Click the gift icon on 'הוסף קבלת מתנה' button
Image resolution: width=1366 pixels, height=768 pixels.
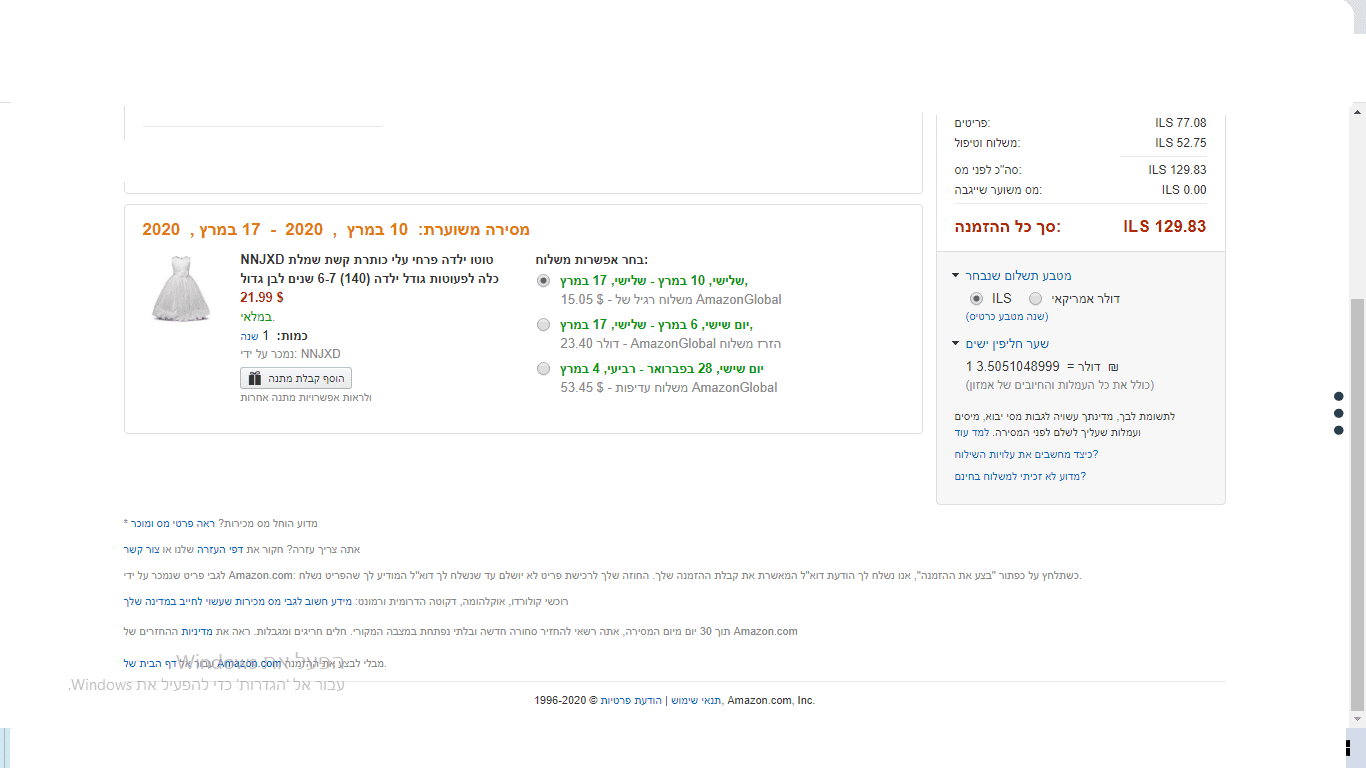coord(255,379)
